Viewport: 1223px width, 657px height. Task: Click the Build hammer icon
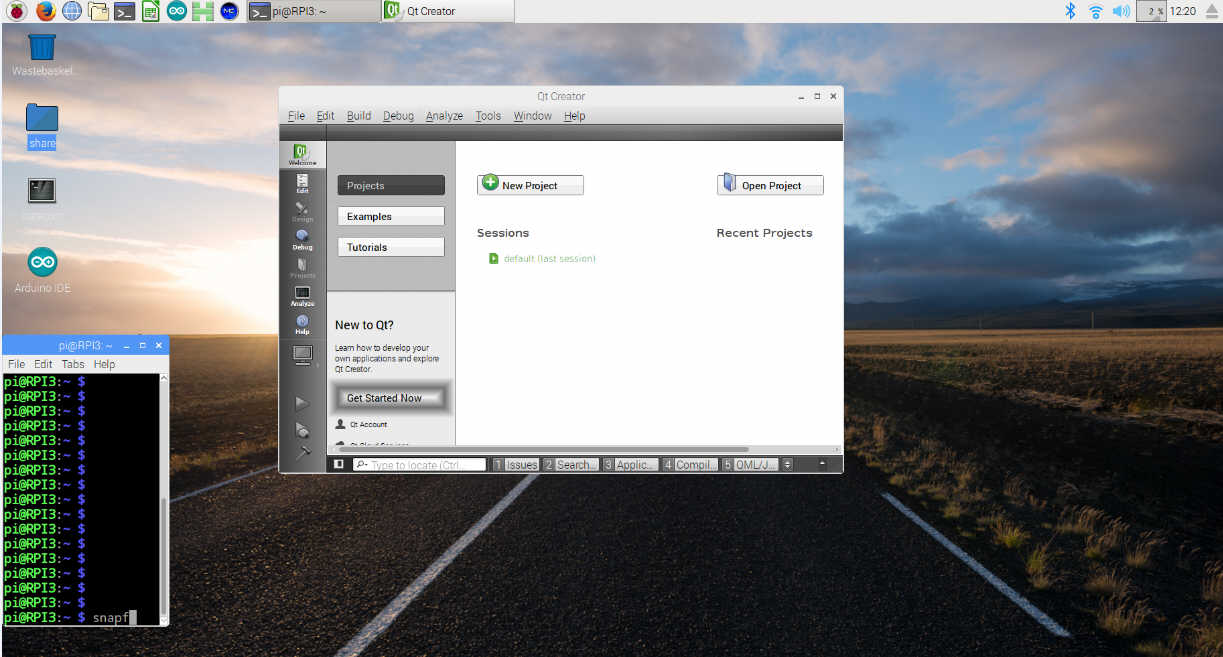click(x=302, y=453)
